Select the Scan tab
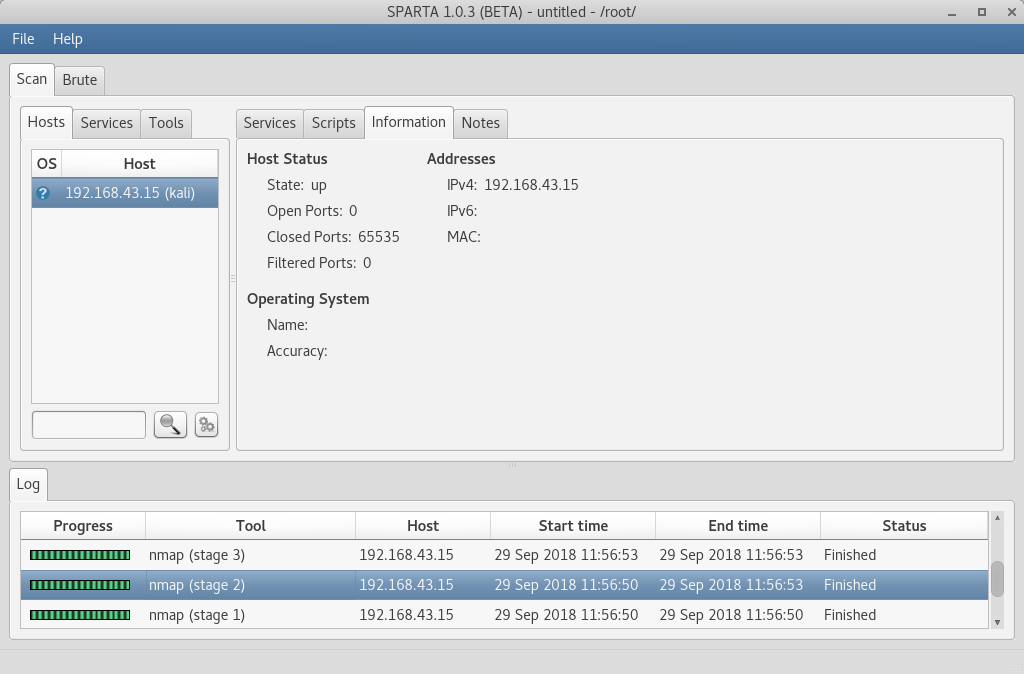This screenshot has height=674, width=1024. (31, 79)
